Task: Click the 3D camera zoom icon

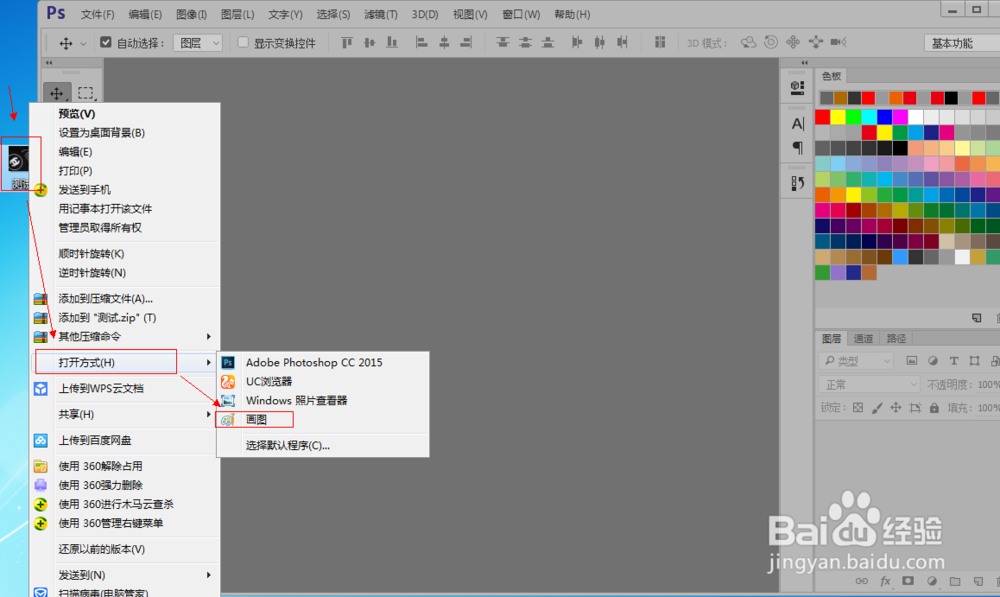Action: tap(838, 43)
